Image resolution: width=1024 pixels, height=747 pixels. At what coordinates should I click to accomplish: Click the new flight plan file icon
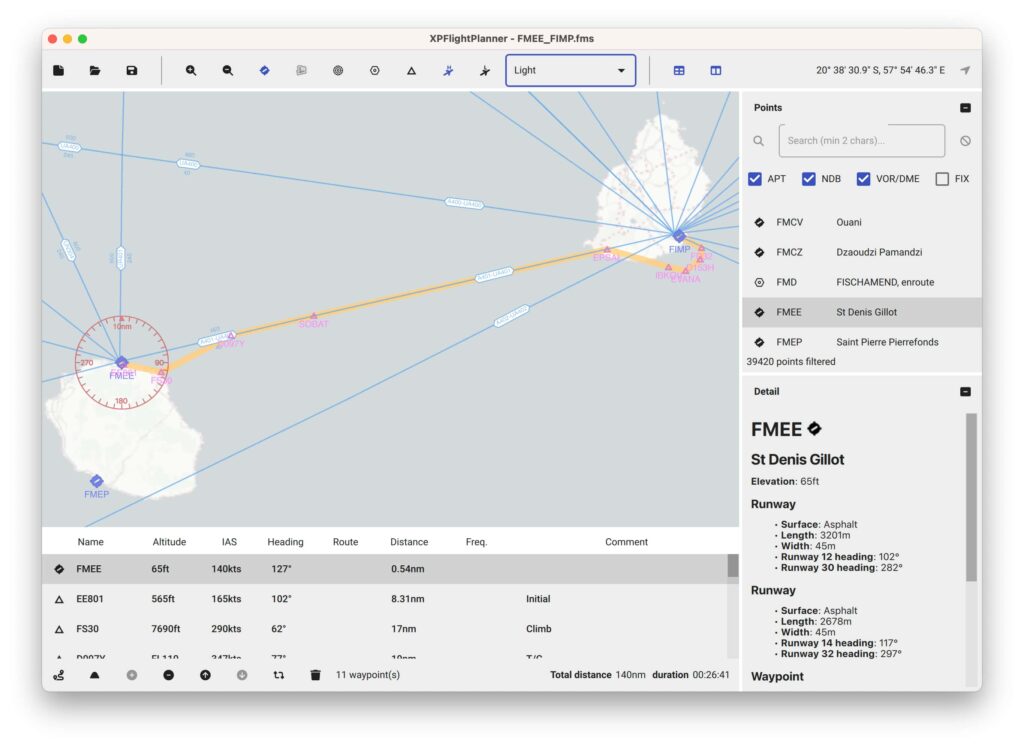point(59,71)
